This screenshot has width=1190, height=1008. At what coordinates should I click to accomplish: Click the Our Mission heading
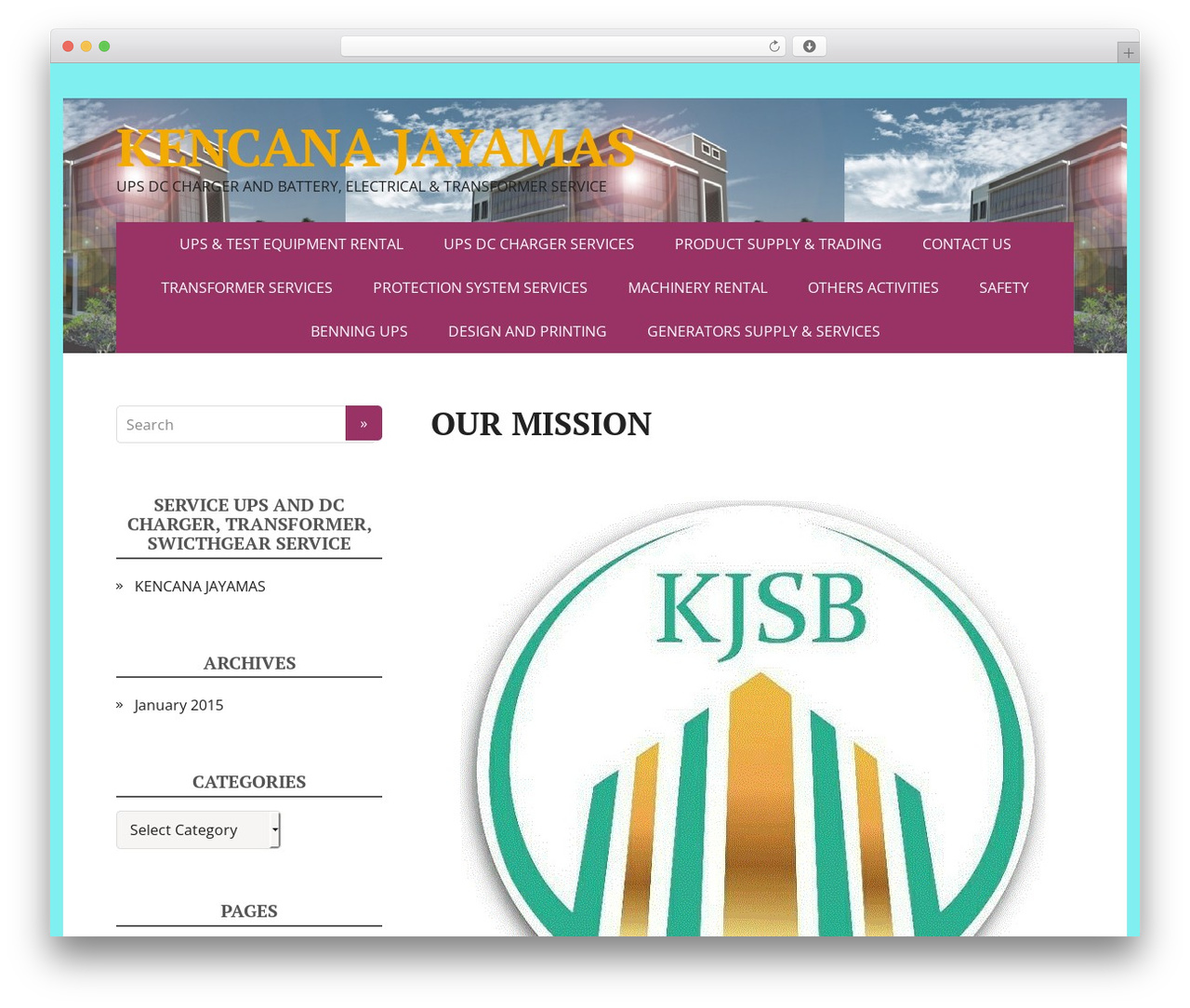click(541, 424)
